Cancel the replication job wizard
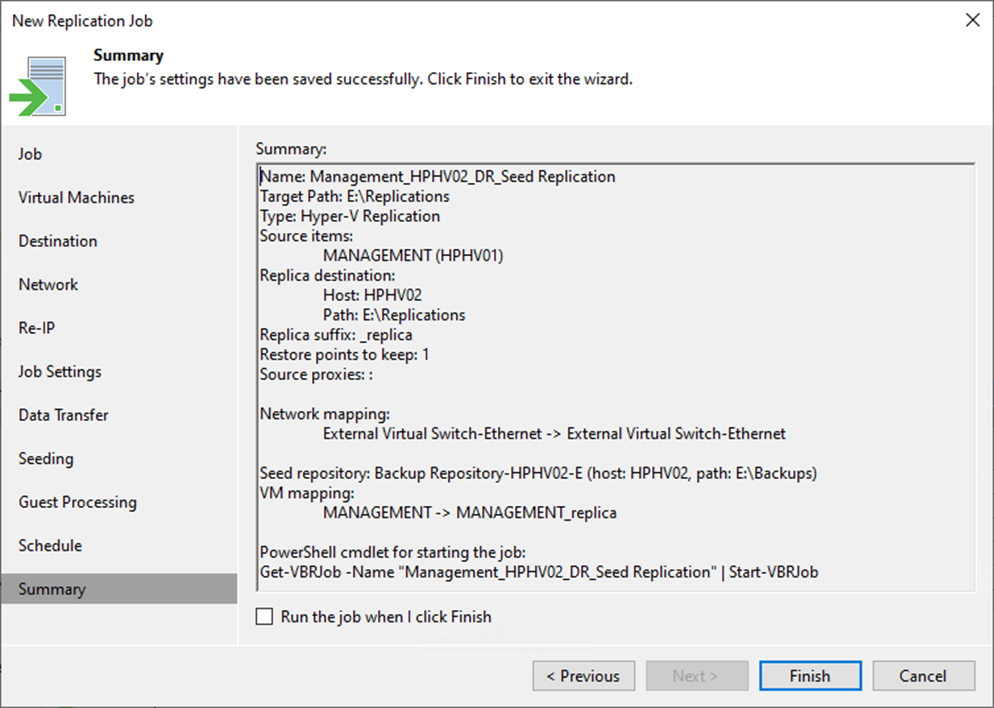 tap(923, 675)
